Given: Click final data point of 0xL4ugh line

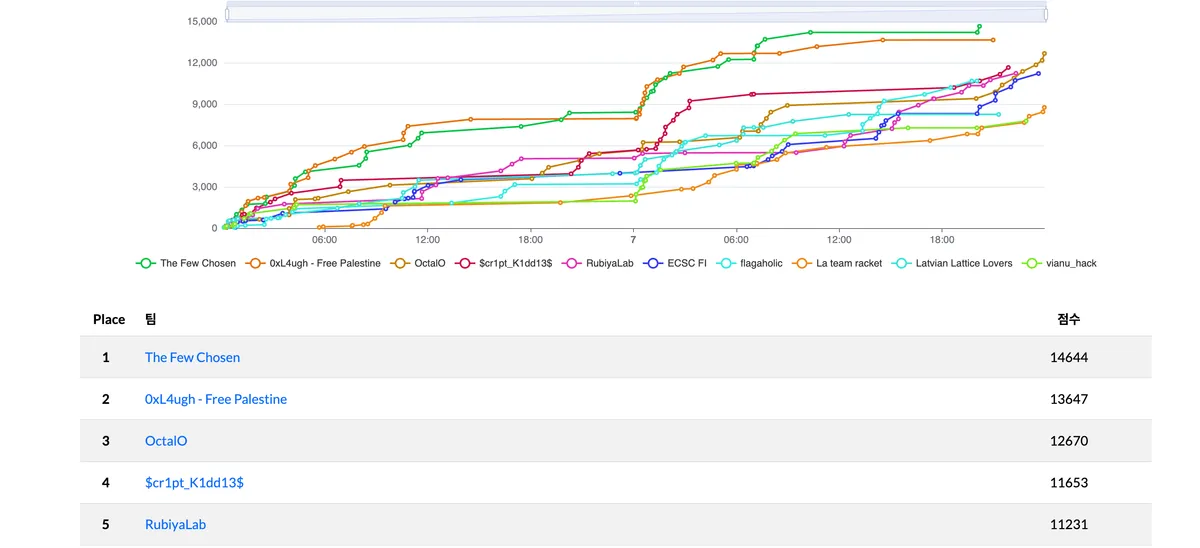Looking at the screenshot, I should coord(992,40).
